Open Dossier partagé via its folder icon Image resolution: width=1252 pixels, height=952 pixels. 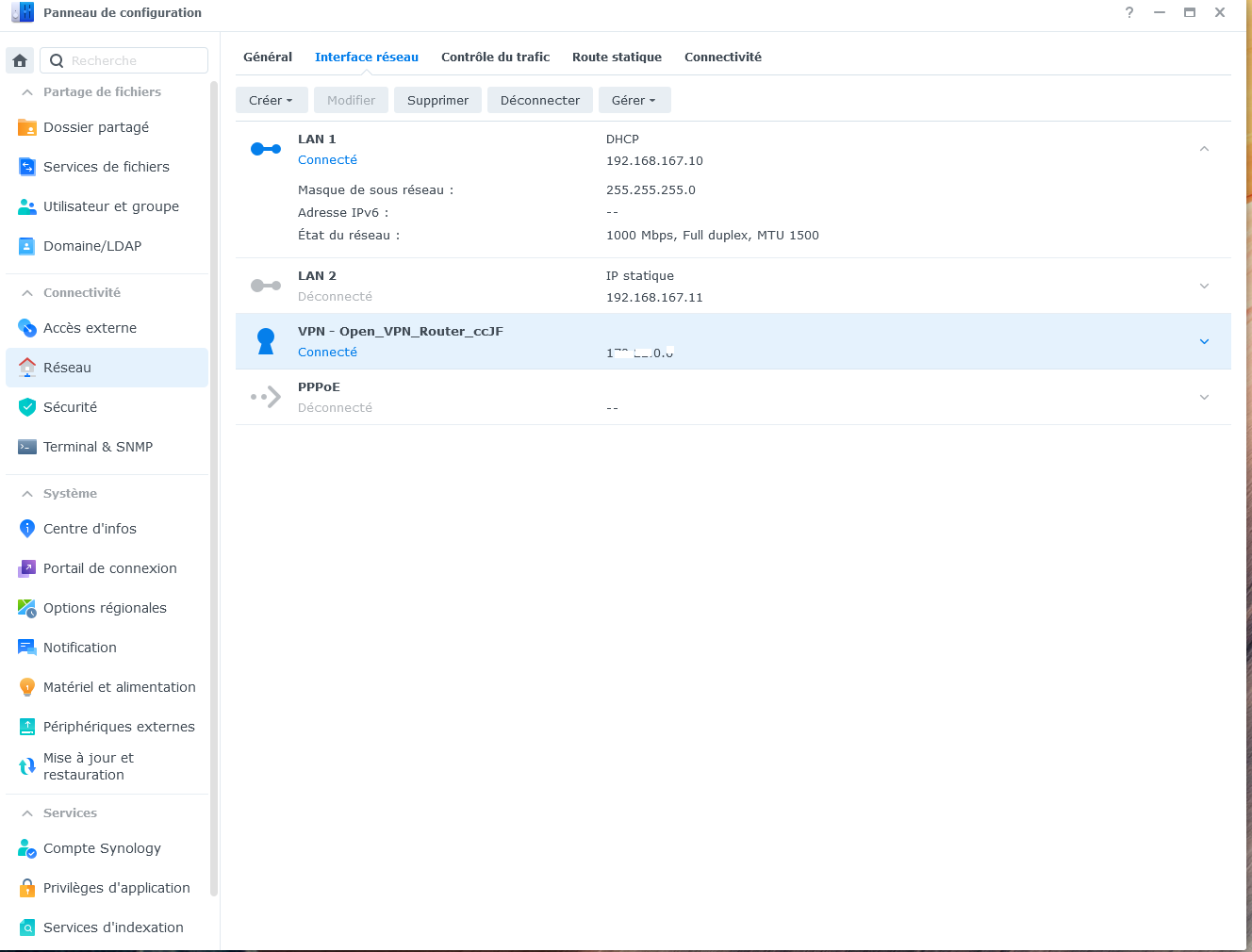pos(27,127)
